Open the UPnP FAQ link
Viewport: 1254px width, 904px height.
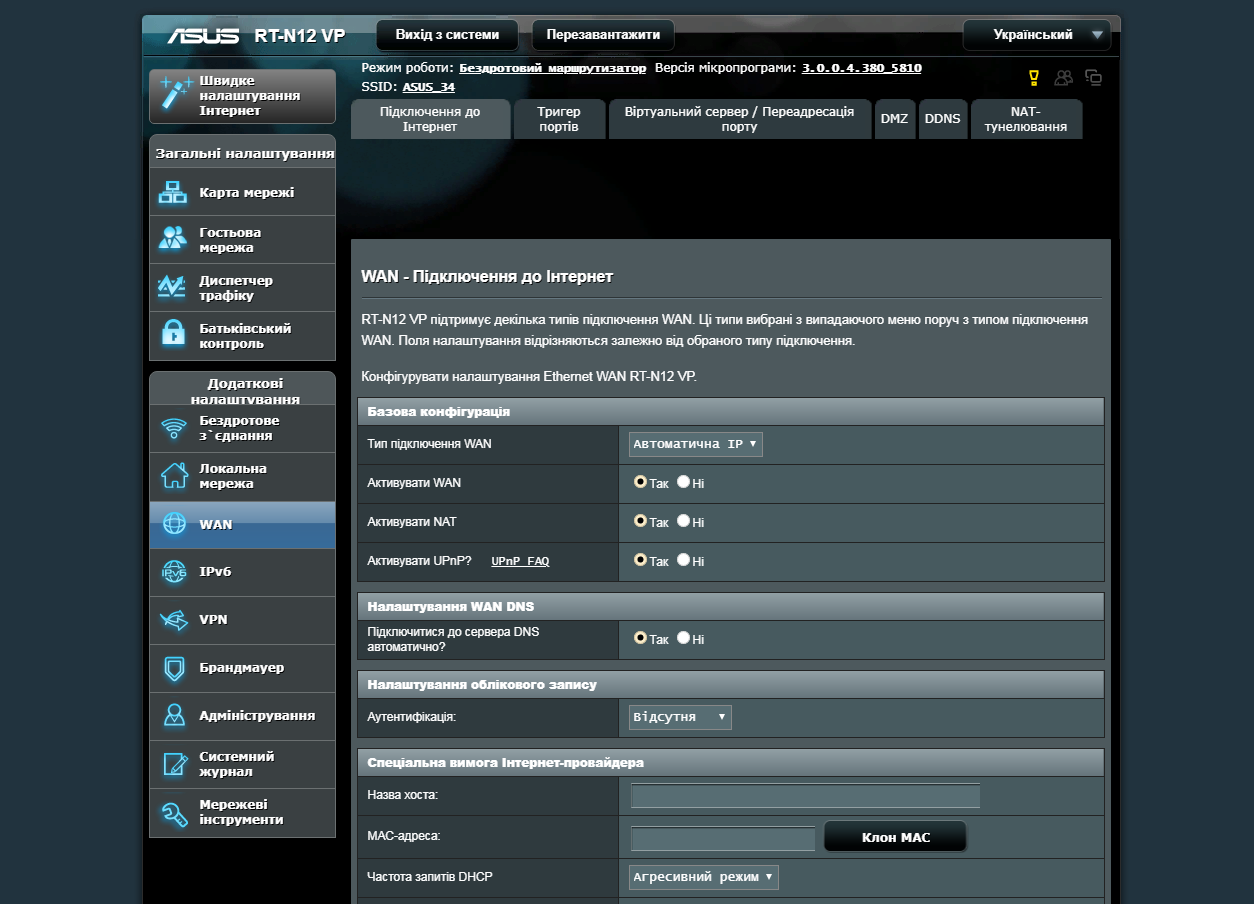point(520,562)
